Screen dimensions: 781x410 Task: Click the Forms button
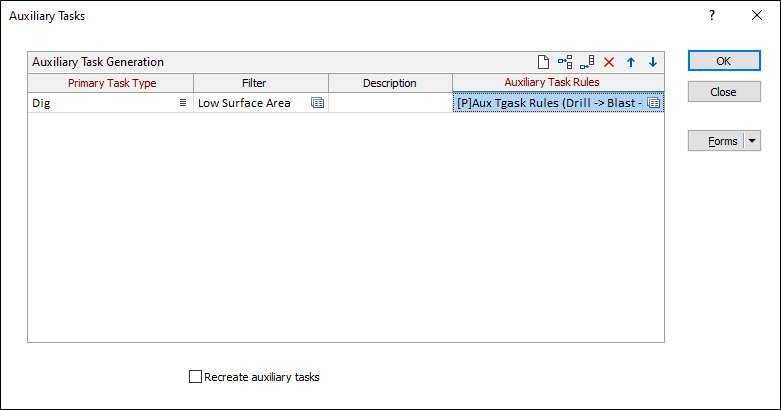click(716, 141)
